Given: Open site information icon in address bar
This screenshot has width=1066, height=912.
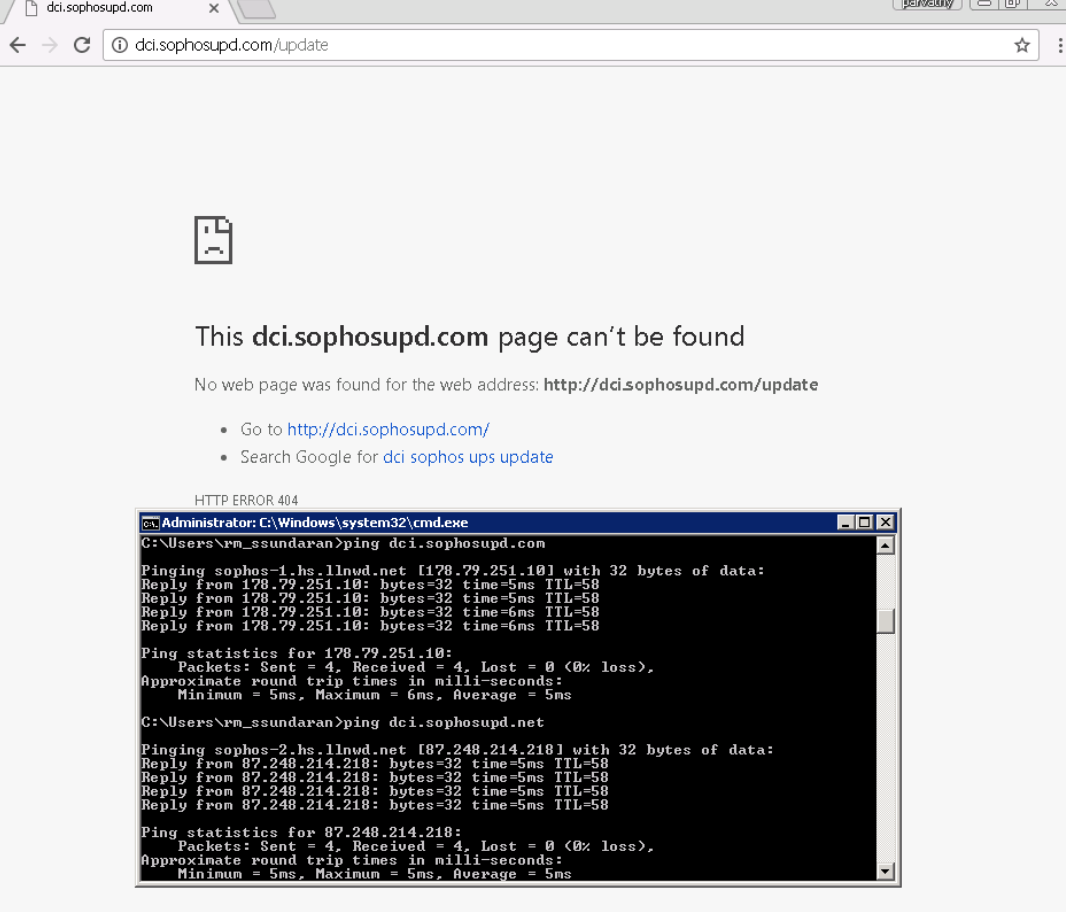Looking at the screenshot, I should coord(120,45).
